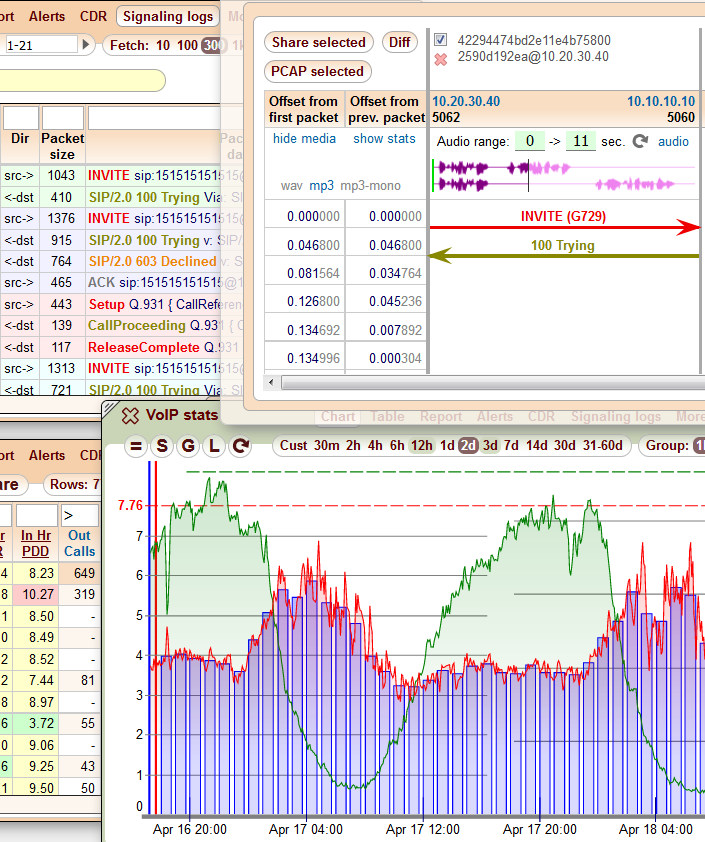Close the VoIP stats window

pyautogui.click(x=130, y=416)
